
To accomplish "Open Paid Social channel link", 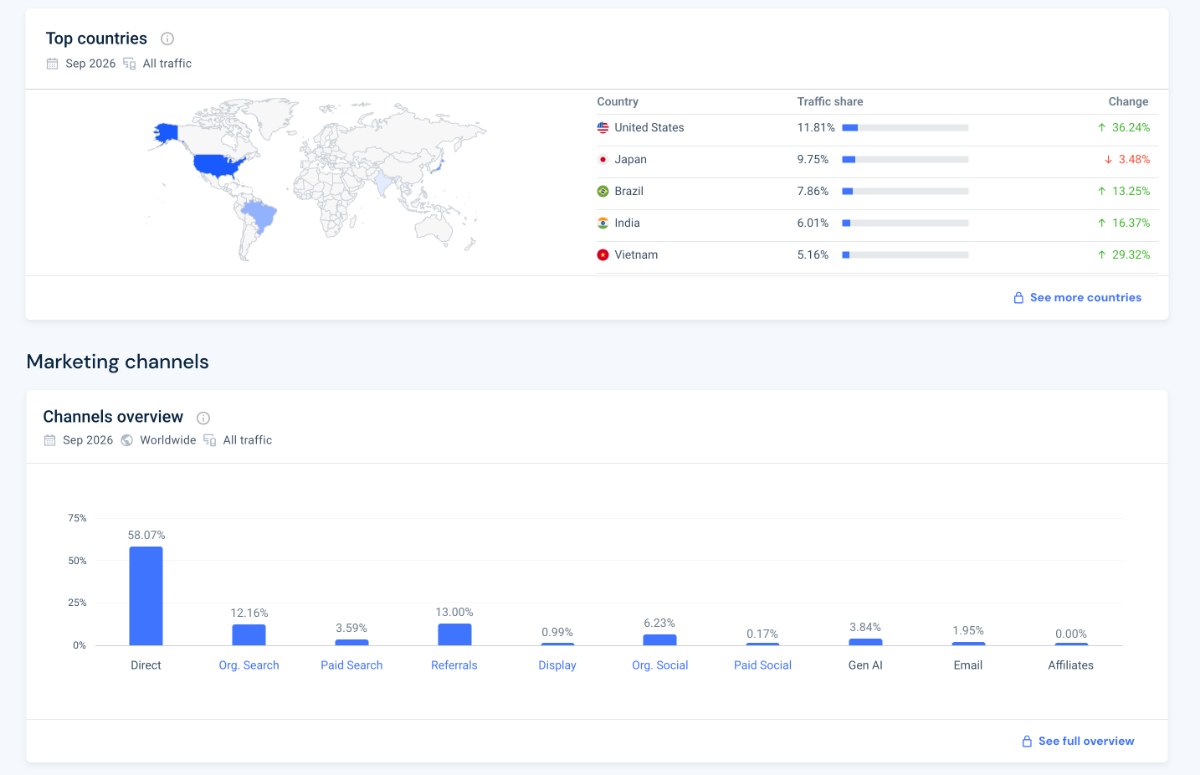I will coord(763,666).
